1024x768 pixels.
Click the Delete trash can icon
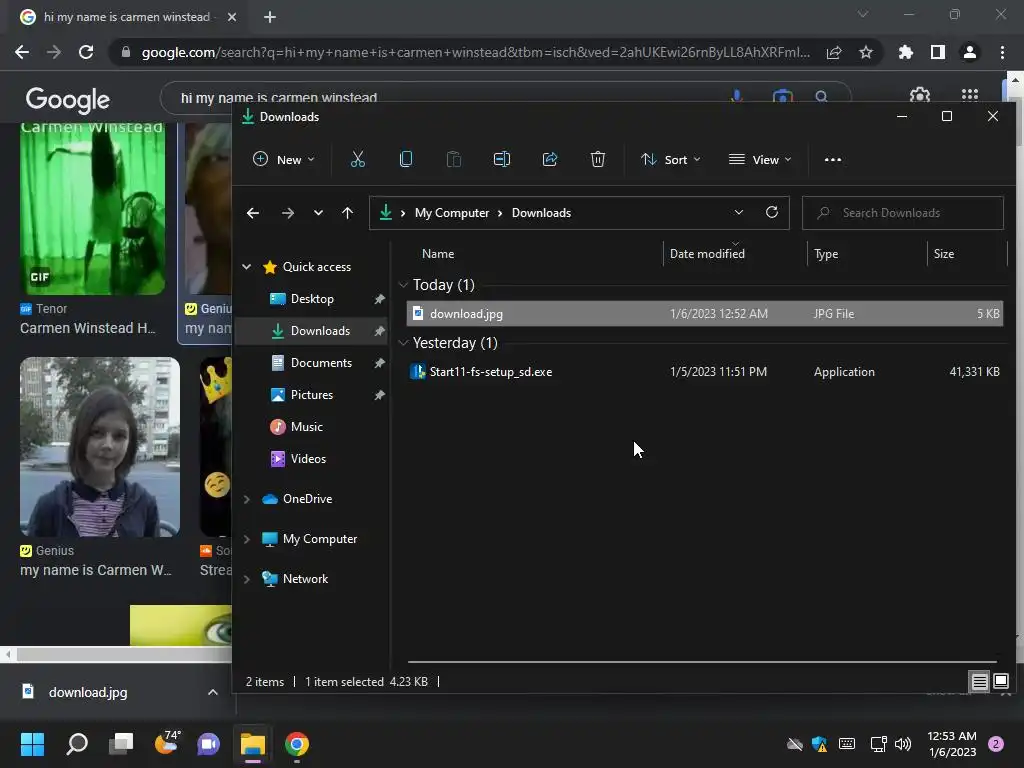pyautogui.click(x=598, y=159)
